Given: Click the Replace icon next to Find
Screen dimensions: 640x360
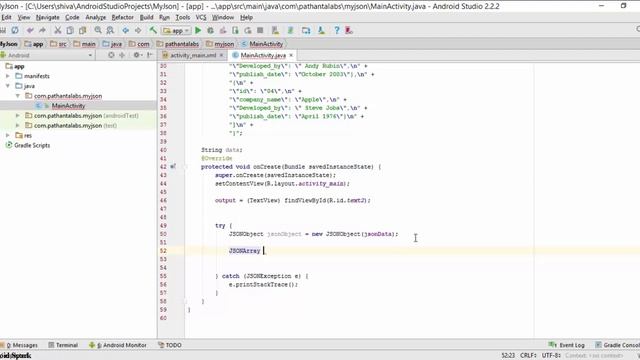Looking at the screenshot, I should [110, 30].
